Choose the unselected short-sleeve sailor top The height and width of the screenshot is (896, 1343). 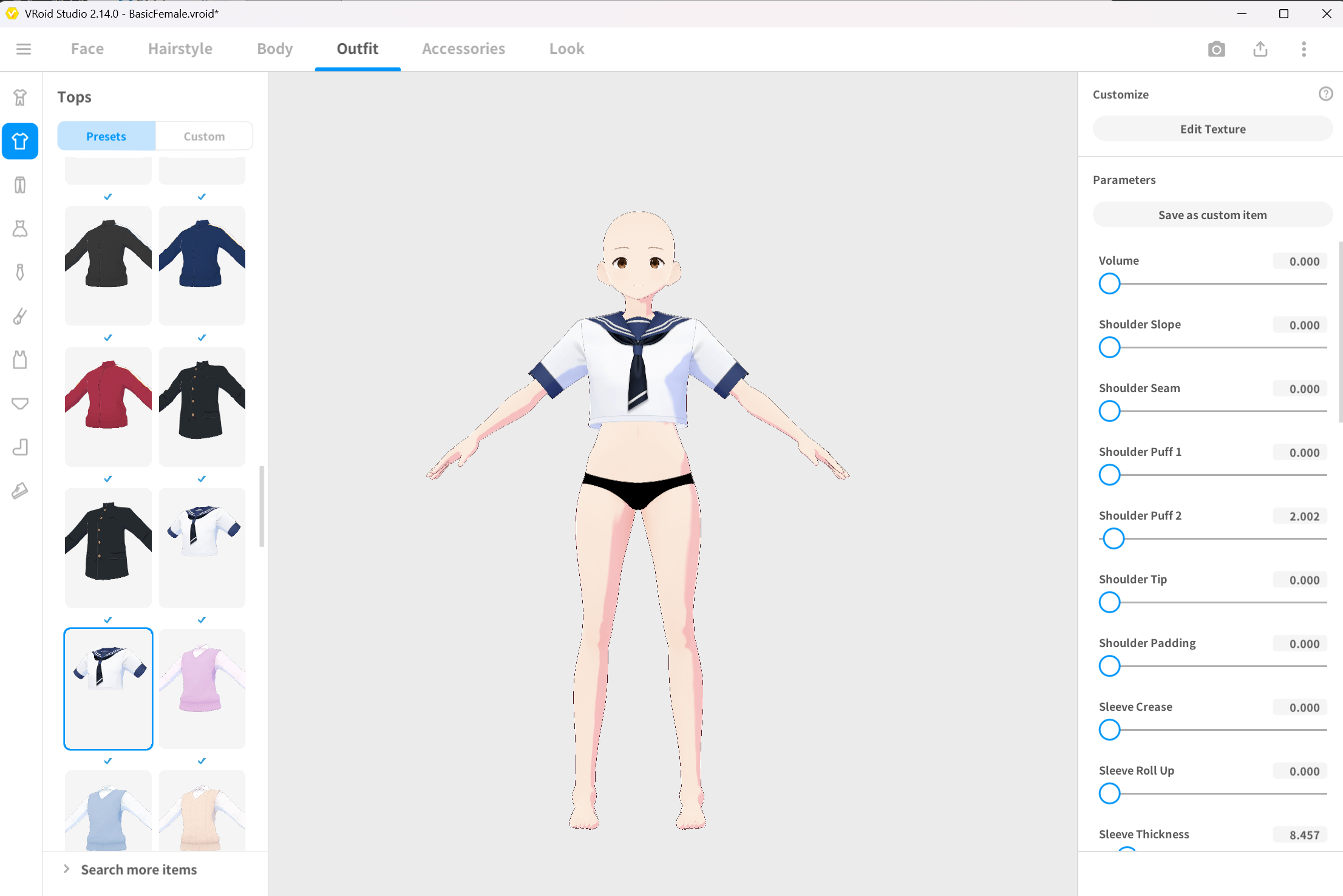click(x=202, y=548)
